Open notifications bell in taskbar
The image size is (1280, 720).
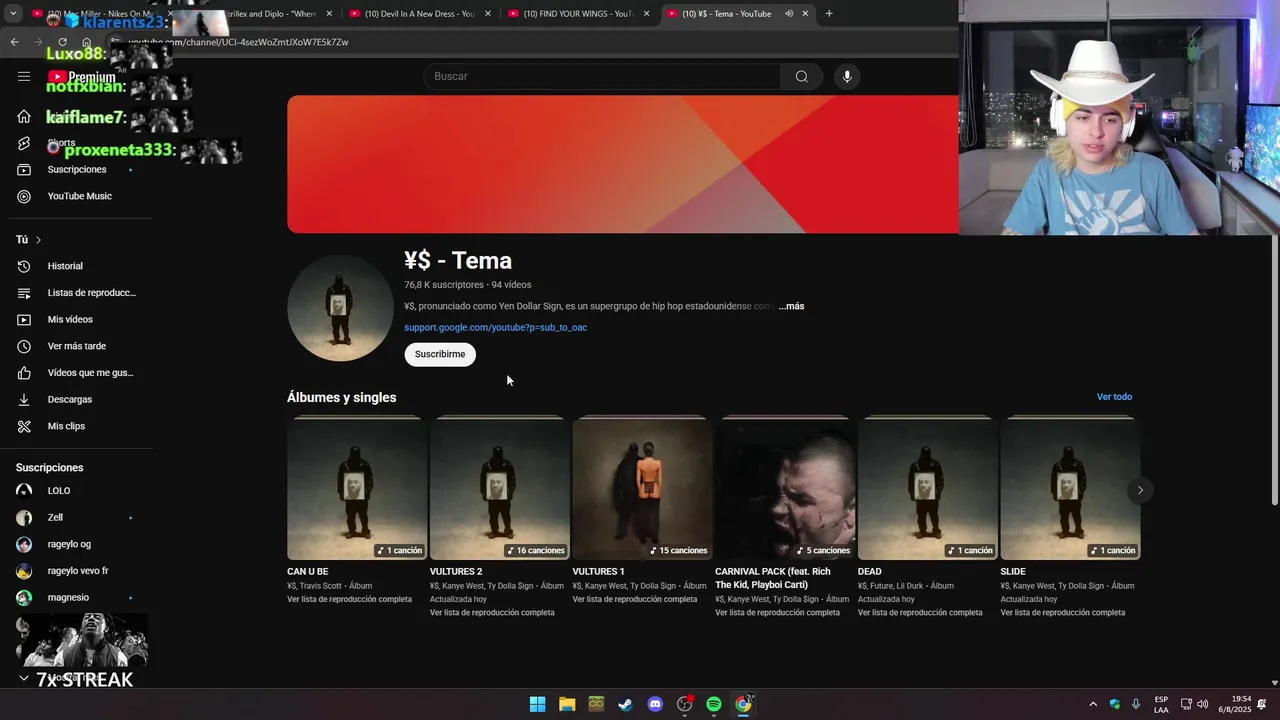click(1262, 704)
